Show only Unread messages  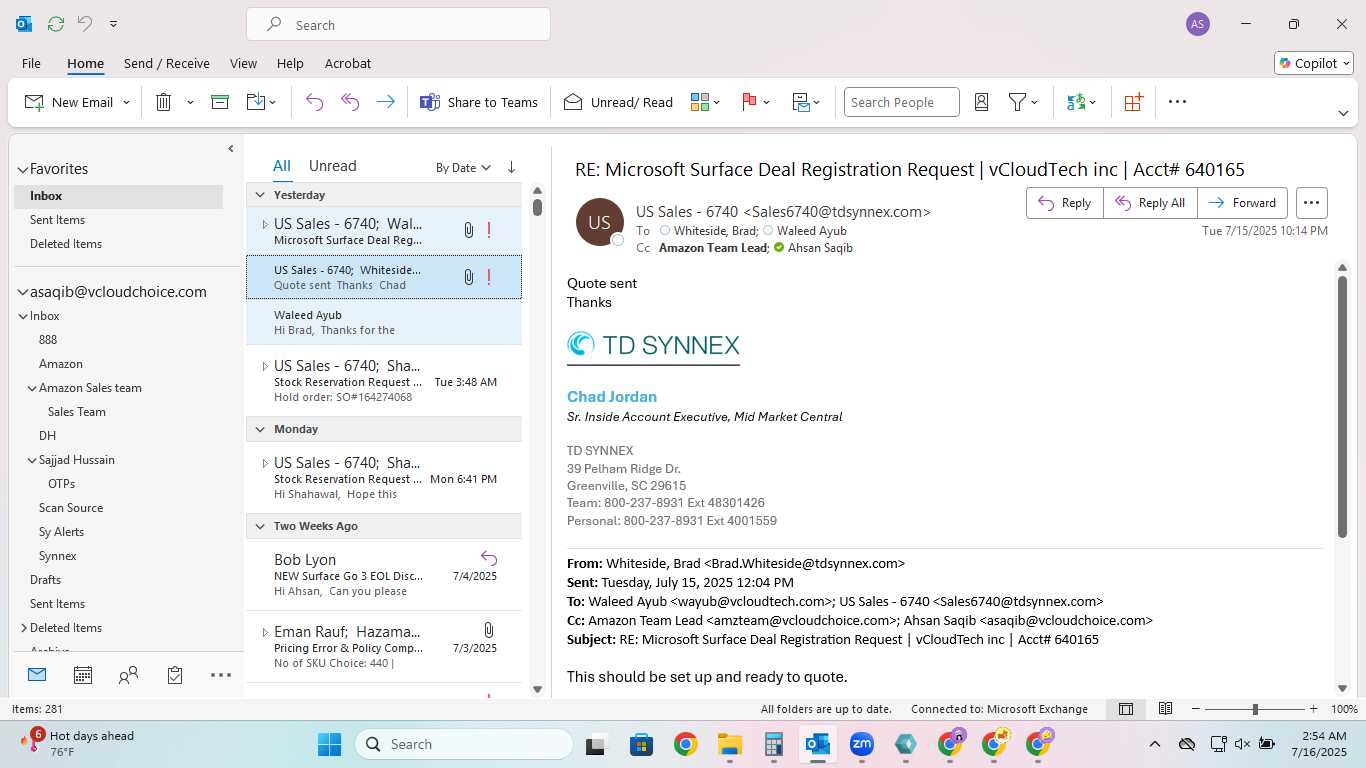point(333,166)
